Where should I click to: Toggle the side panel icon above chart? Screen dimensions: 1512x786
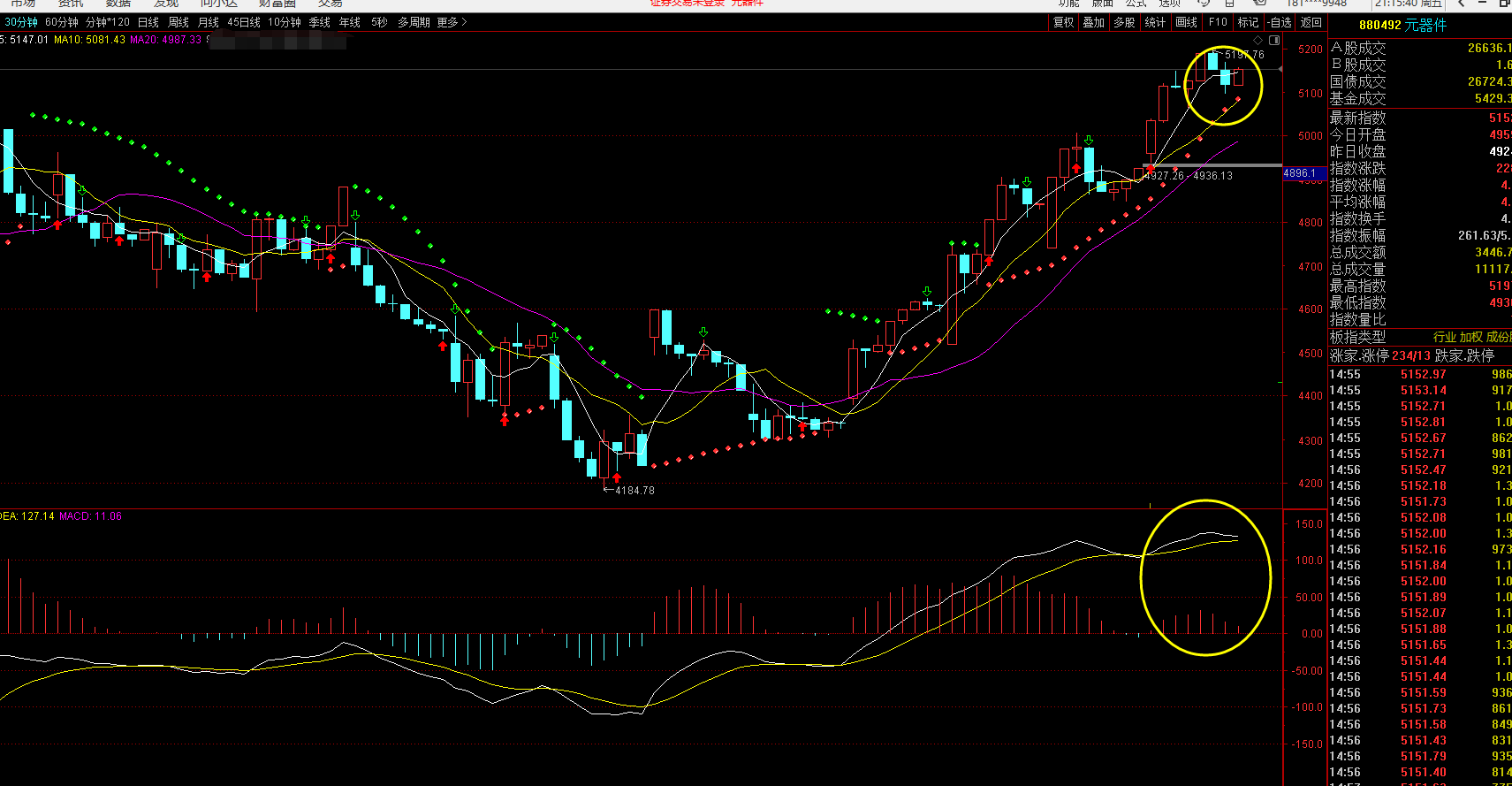pos(1274,40)
